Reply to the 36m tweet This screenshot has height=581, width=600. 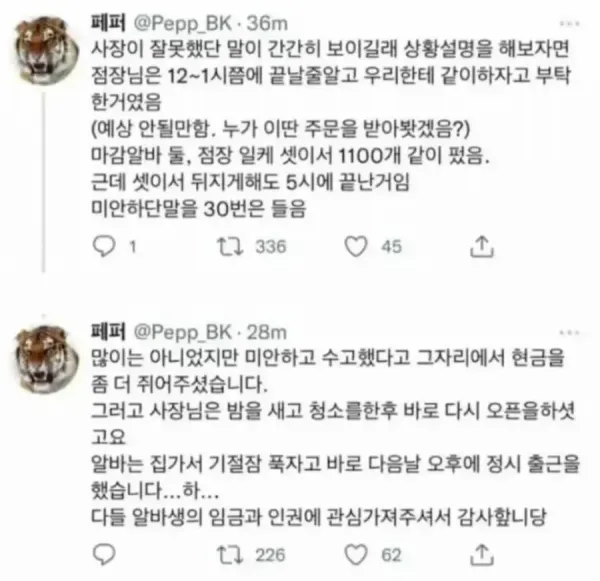(x=104, y=246)
